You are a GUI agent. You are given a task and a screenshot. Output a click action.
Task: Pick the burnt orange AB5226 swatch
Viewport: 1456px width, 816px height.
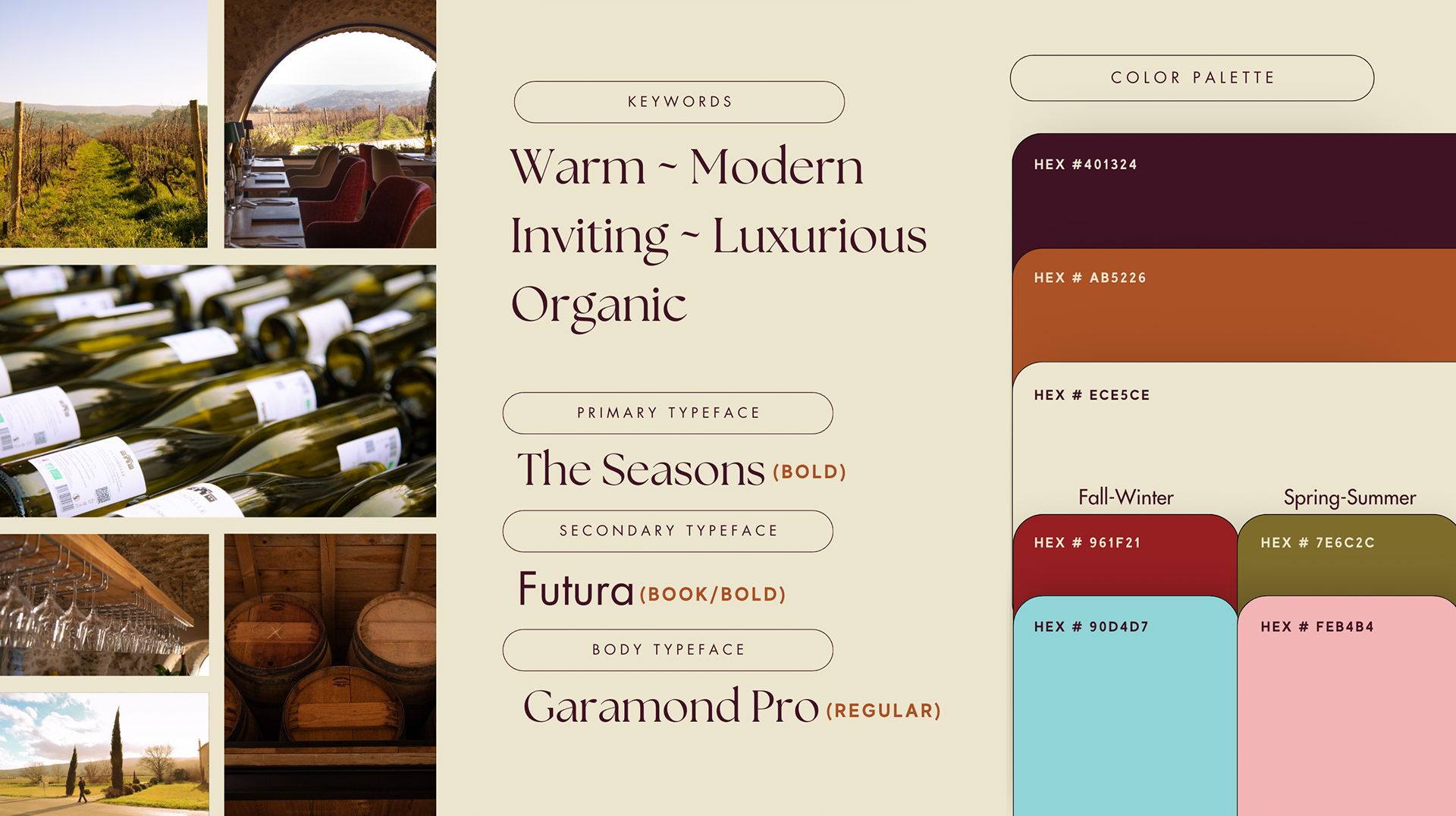coord(1234,306)
